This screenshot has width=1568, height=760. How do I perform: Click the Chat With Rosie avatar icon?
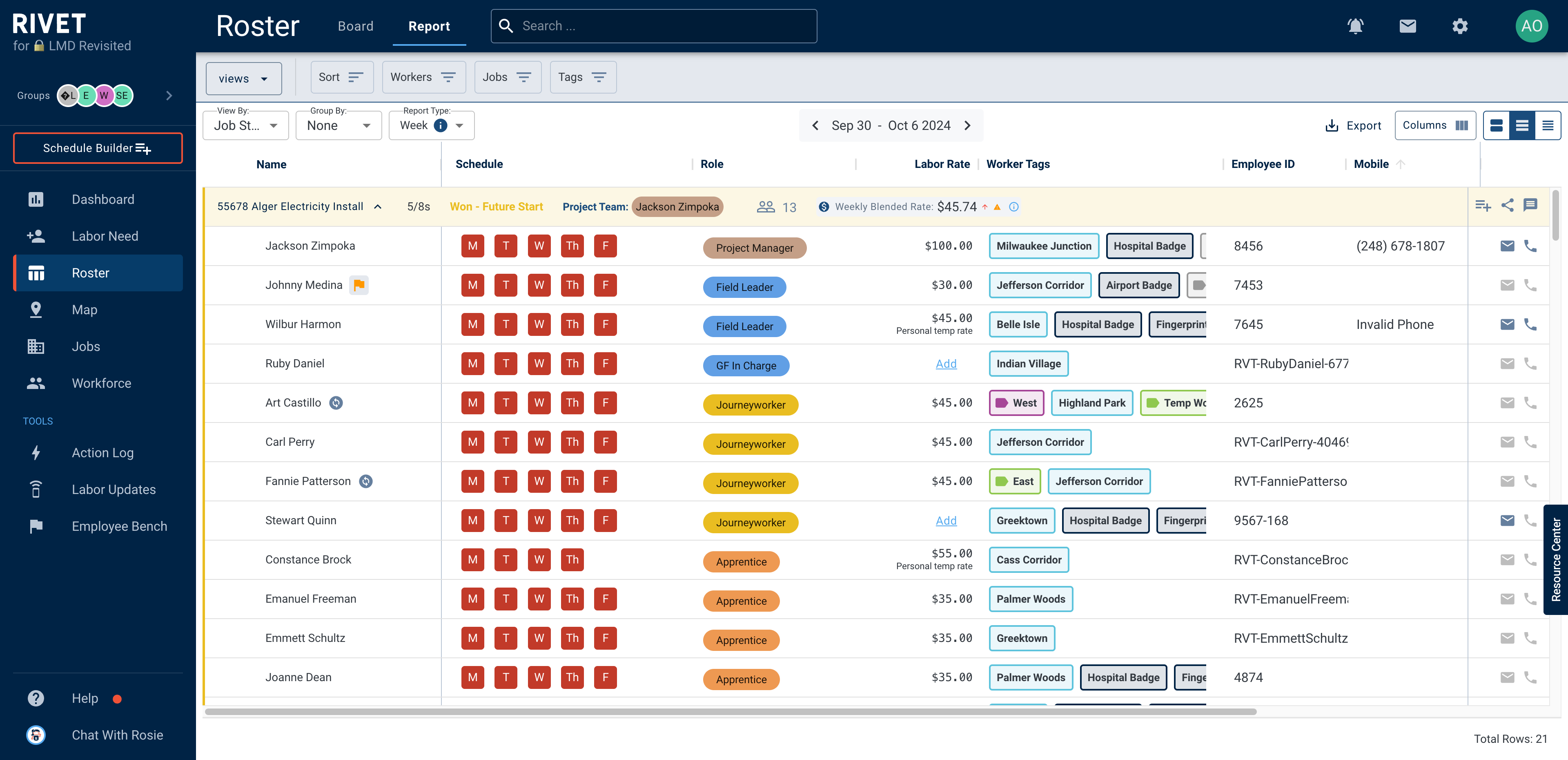click(36, 735)
